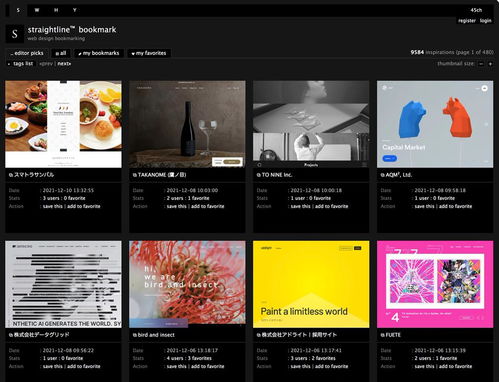Image resolution: width=499 pixels, height=382 pixels.
Task: Open the tags list
Action: (x=21, y=63)
